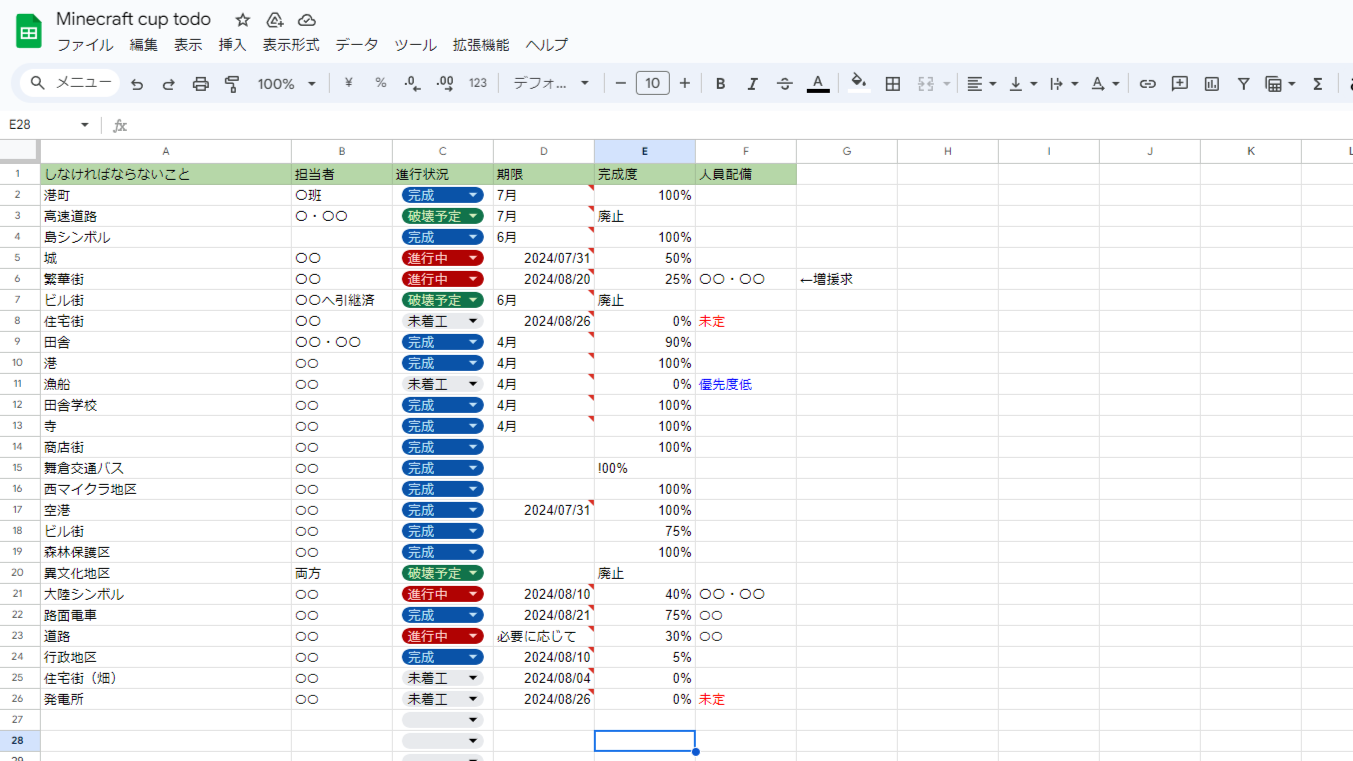The width and height of the screenshot is (1353, 761).
Task: Format as currency (yen)
Action: pyautogui.click(x=348, y=83)
